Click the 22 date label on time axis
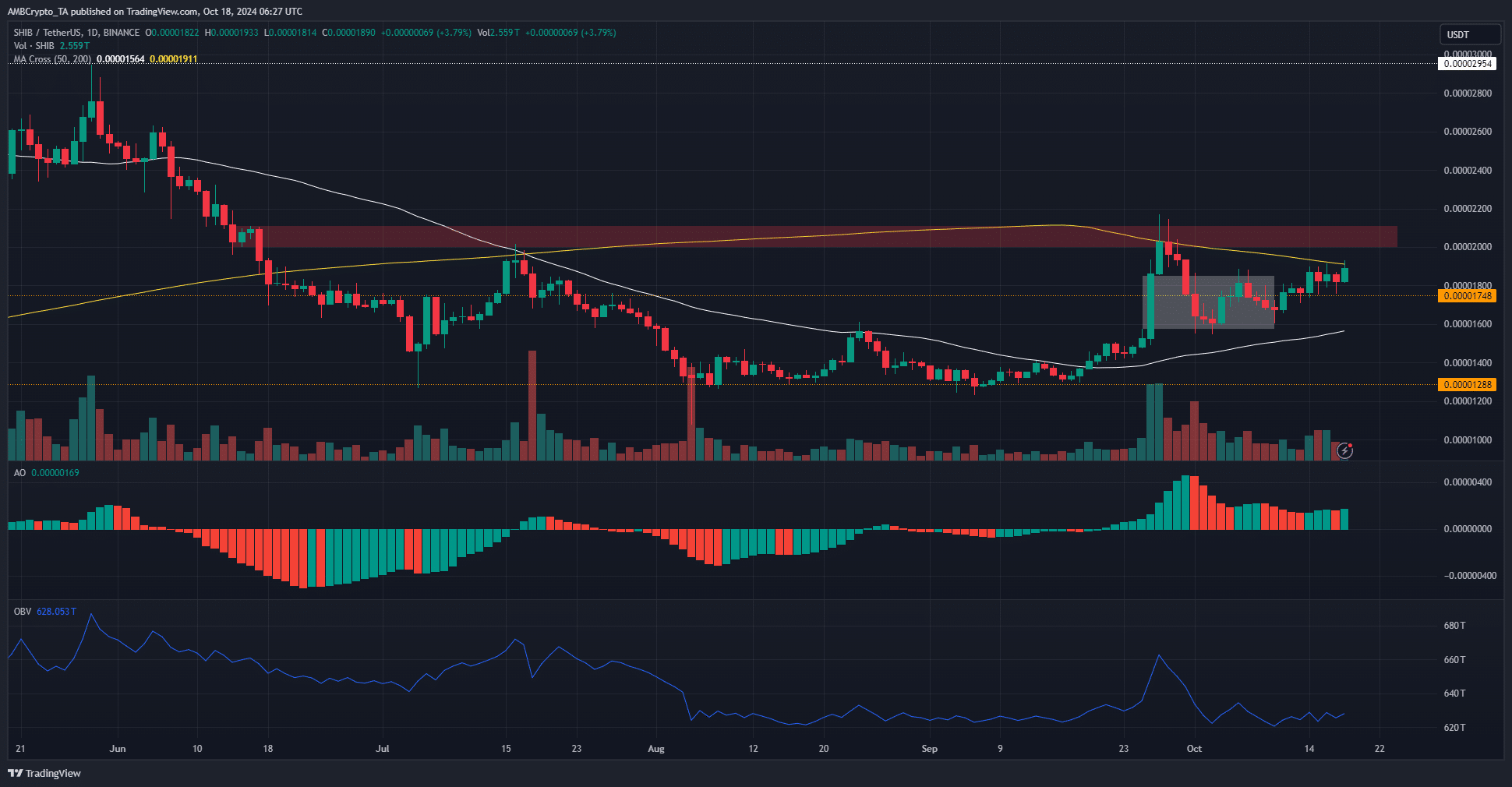The width and height of the screenshot is (1512, 787). click(1380, 749)
